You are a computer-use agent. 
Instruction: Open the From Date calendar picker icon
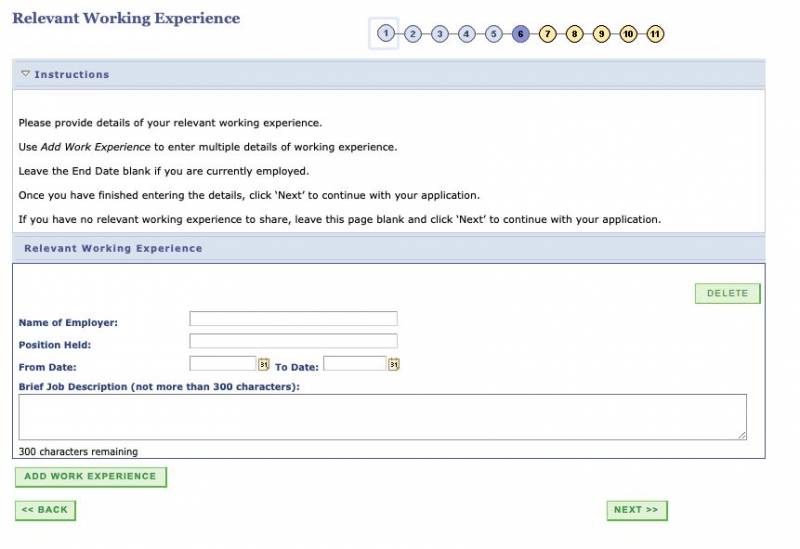pyautogui.click(x=264, y=365)
